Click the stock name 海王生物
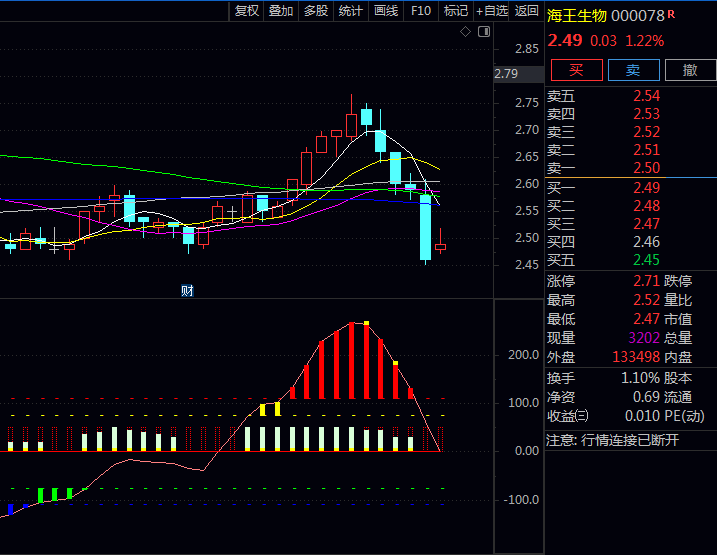Screen dimensions: 717x555 point(576,15)
